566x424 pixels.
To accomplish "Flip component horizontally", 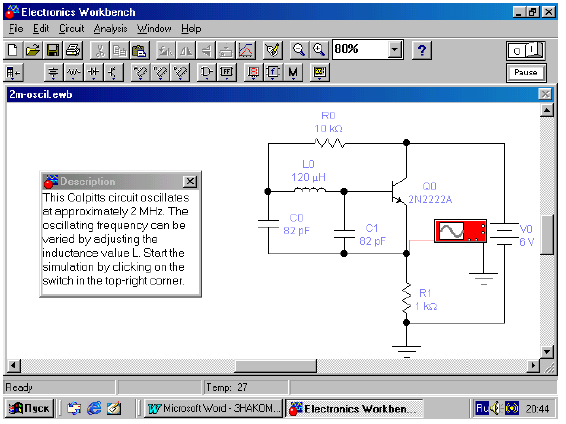I will [x=186, y=50].
